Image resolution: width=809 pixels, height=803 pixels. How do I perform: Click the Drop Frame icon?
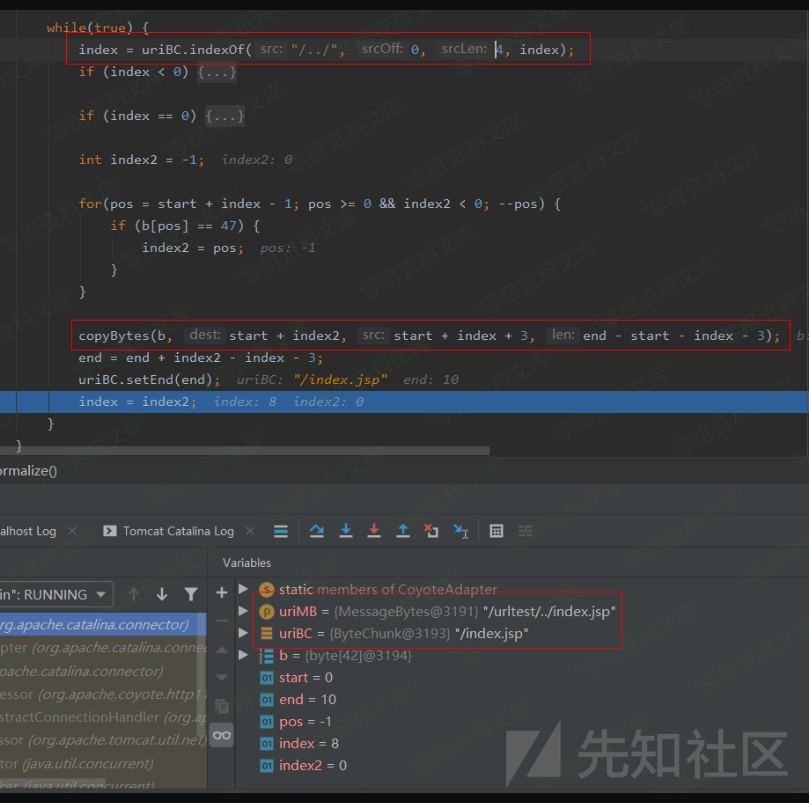tap(431, 531)
